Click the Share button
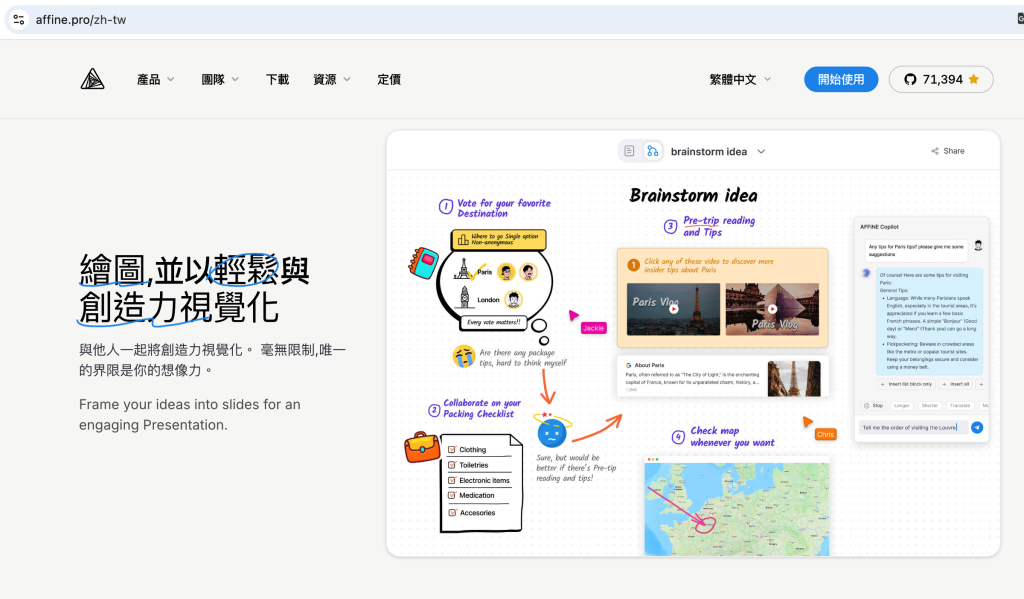Viewport: 1024px width, 599px height. 948,151
